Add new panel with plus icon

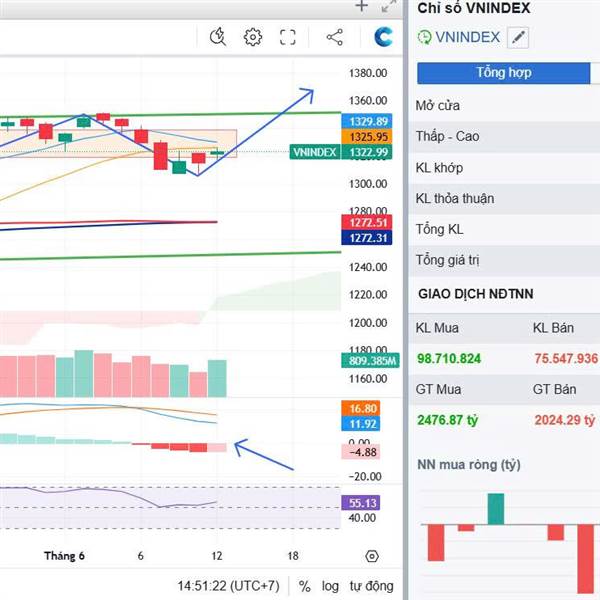click(x=362, y=6)
